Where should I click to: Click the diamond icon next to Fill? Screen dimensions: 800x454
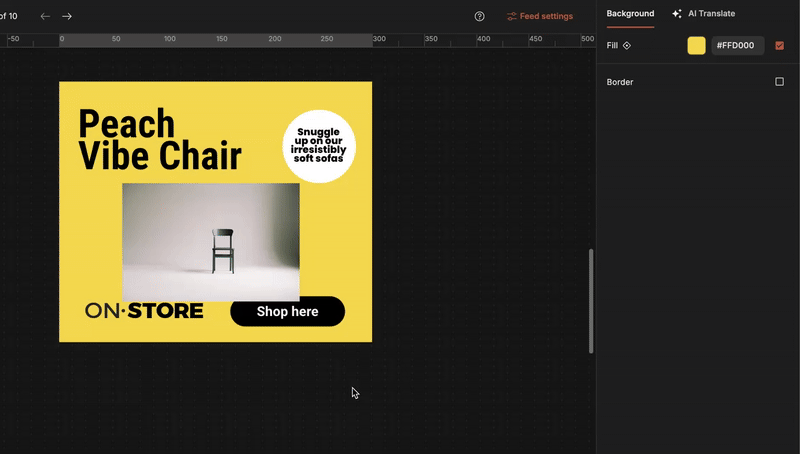click(627, 46)
